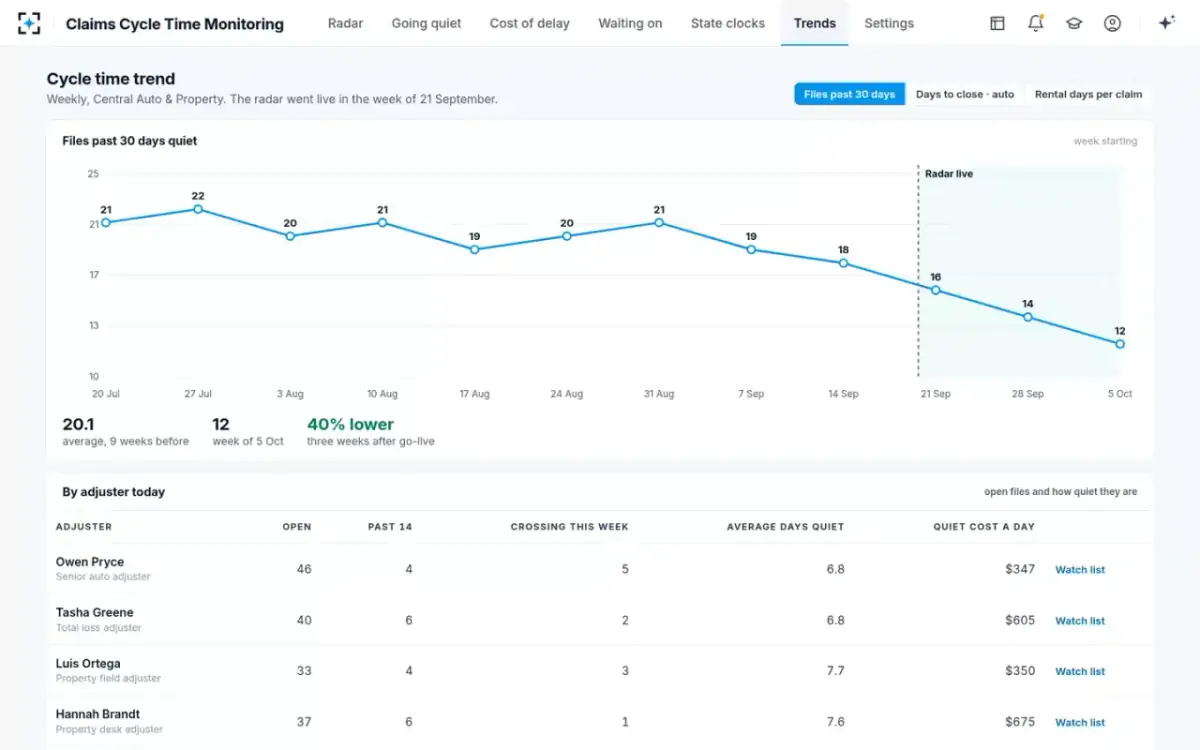Click the 40% lower statistic
This screenshot has height=750, width=1200.
pos(351,424)
